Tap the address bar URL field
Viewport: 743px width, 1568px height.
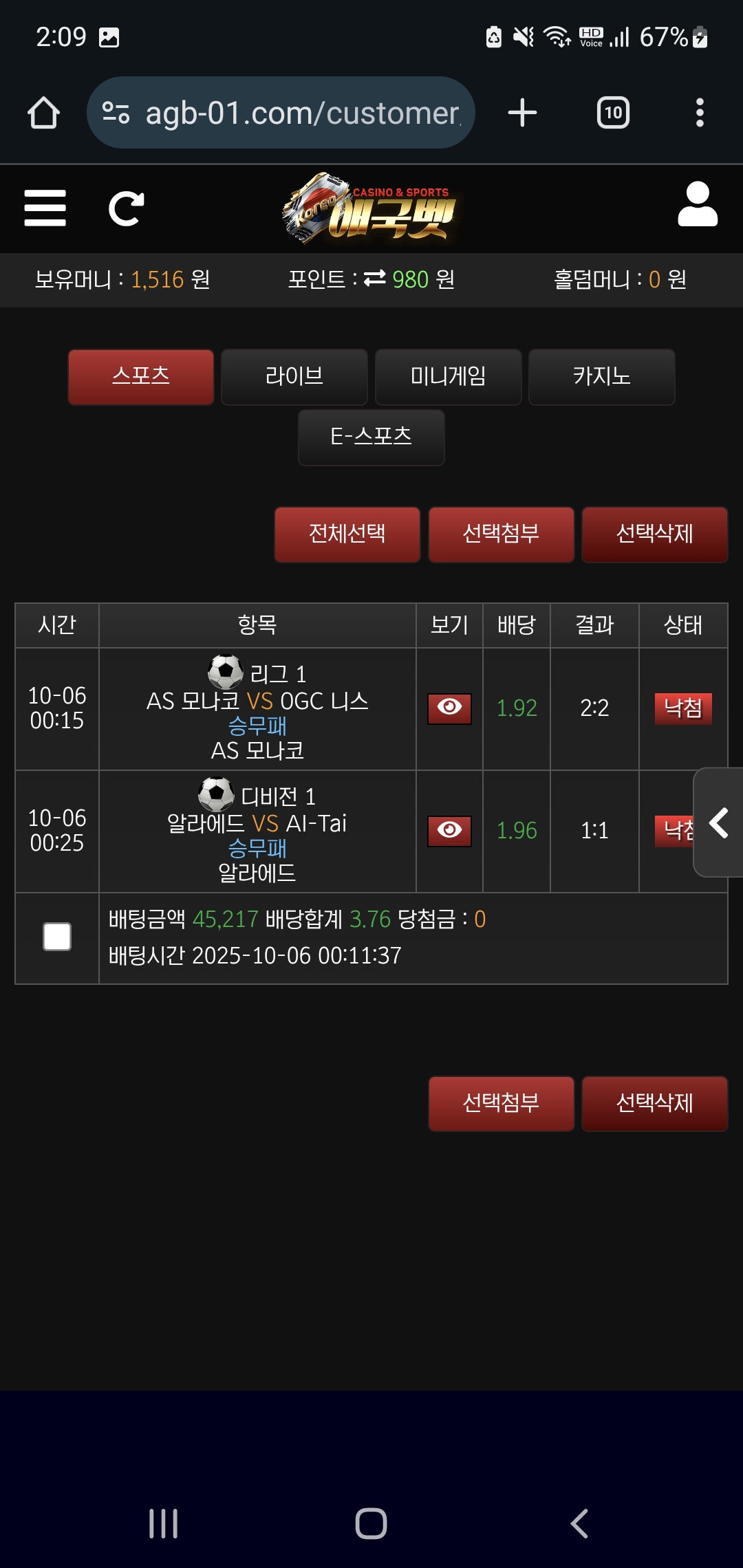click(x=303, y=113)
